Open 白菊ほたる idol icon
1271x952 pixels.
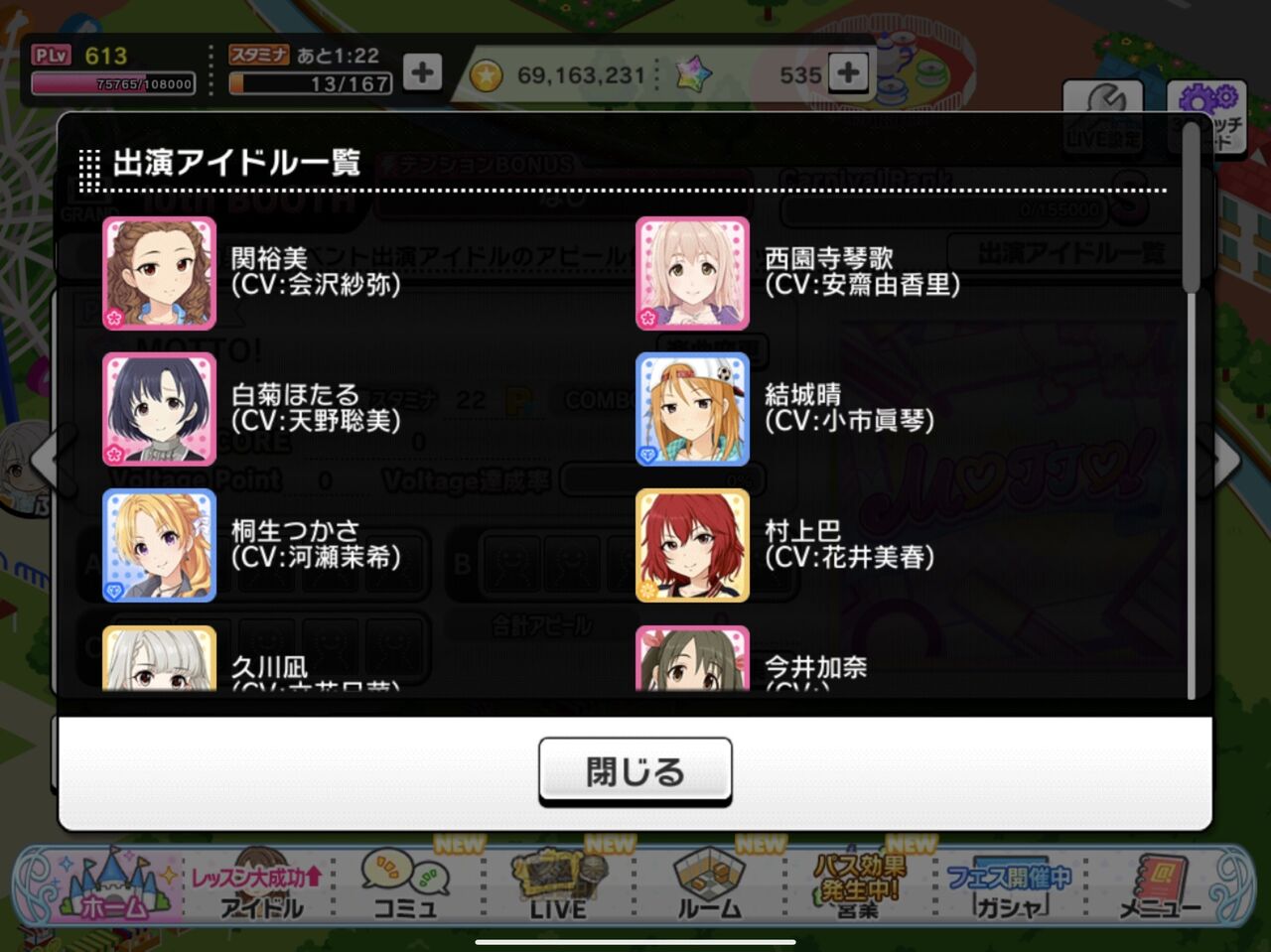(x=159, y=409)
